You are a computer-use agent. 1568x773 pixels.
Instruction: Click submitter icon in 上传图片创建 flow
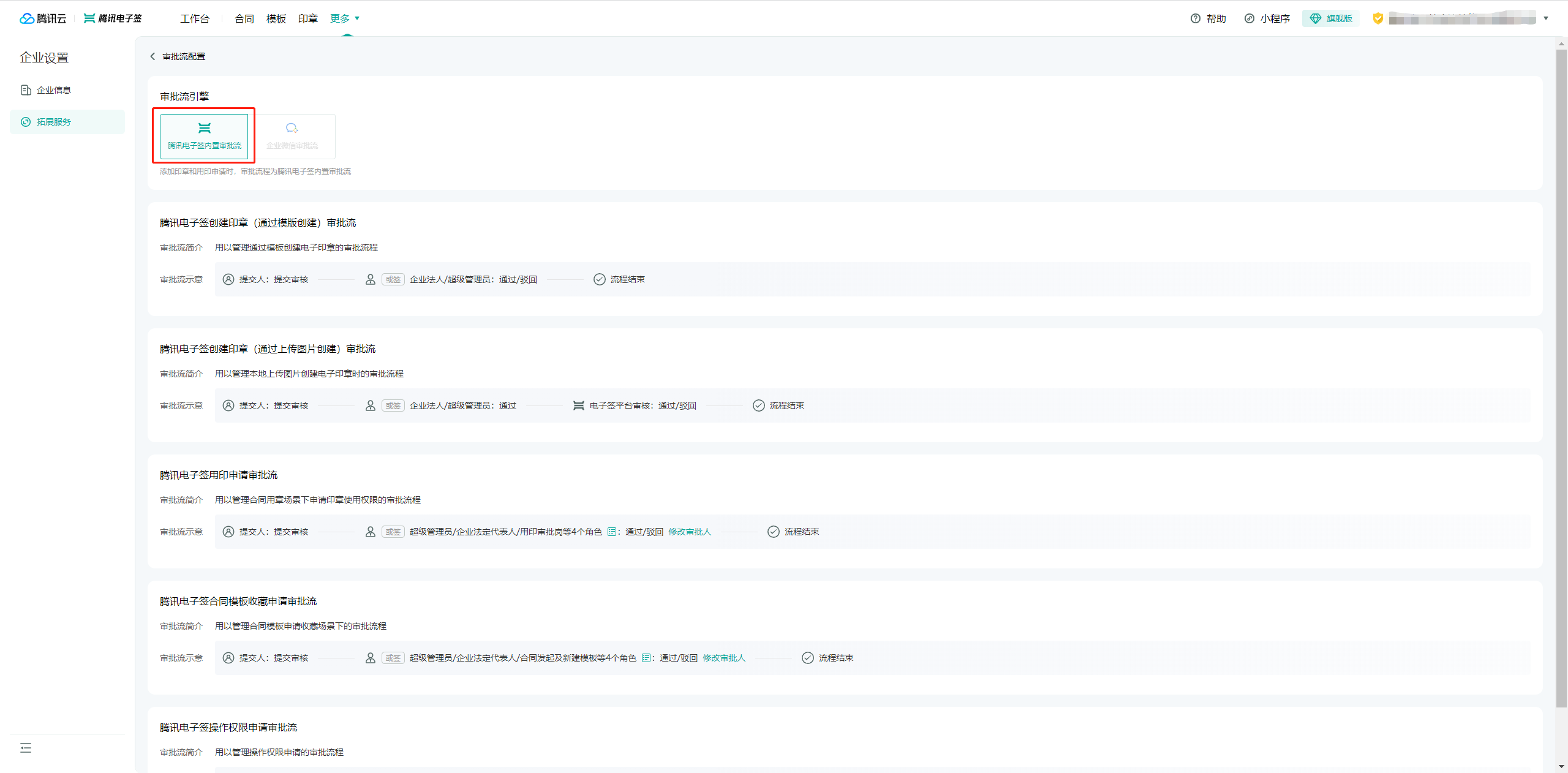228,405
